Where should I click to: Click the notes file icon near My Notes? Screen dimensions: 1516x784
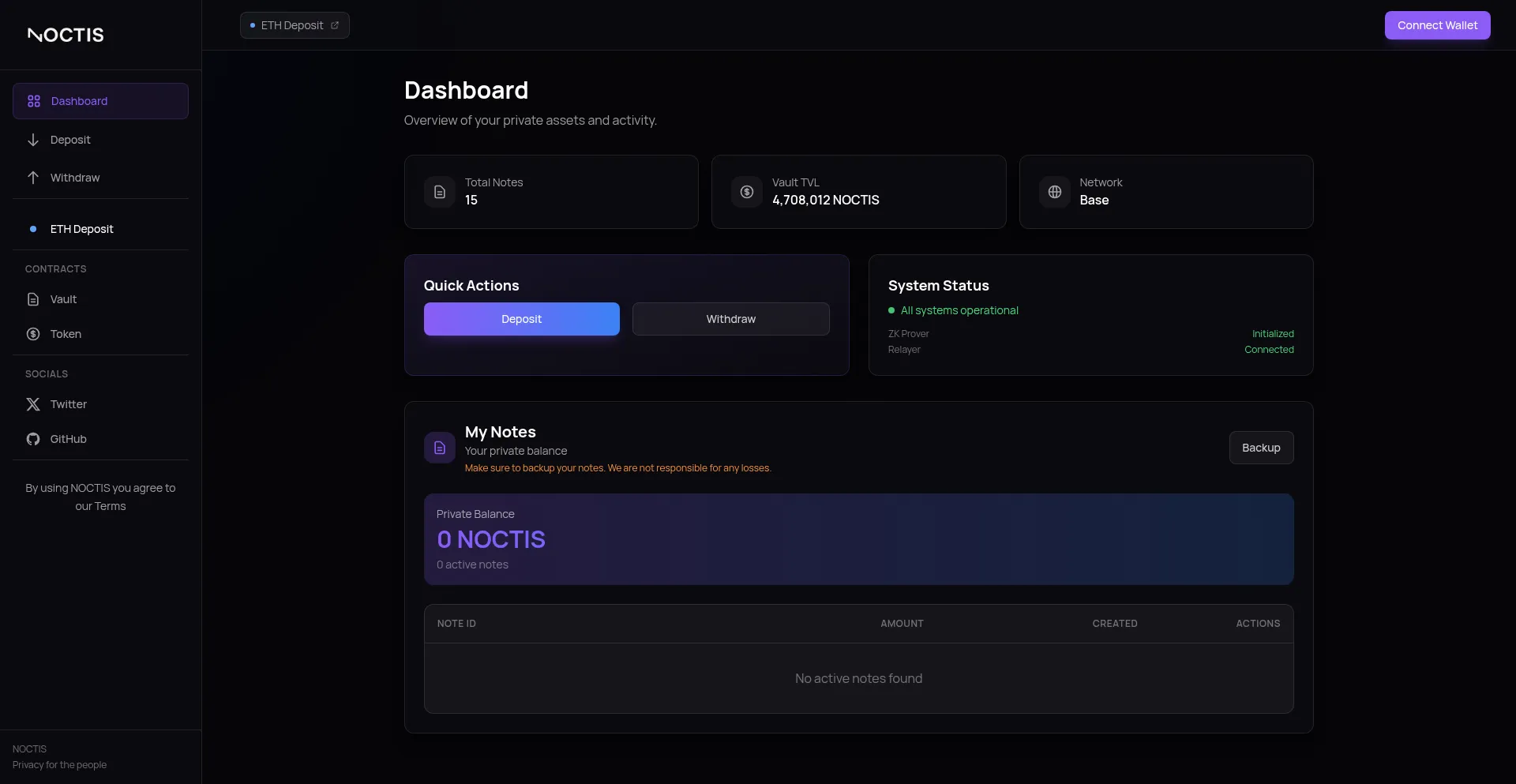tap(440, 447)
